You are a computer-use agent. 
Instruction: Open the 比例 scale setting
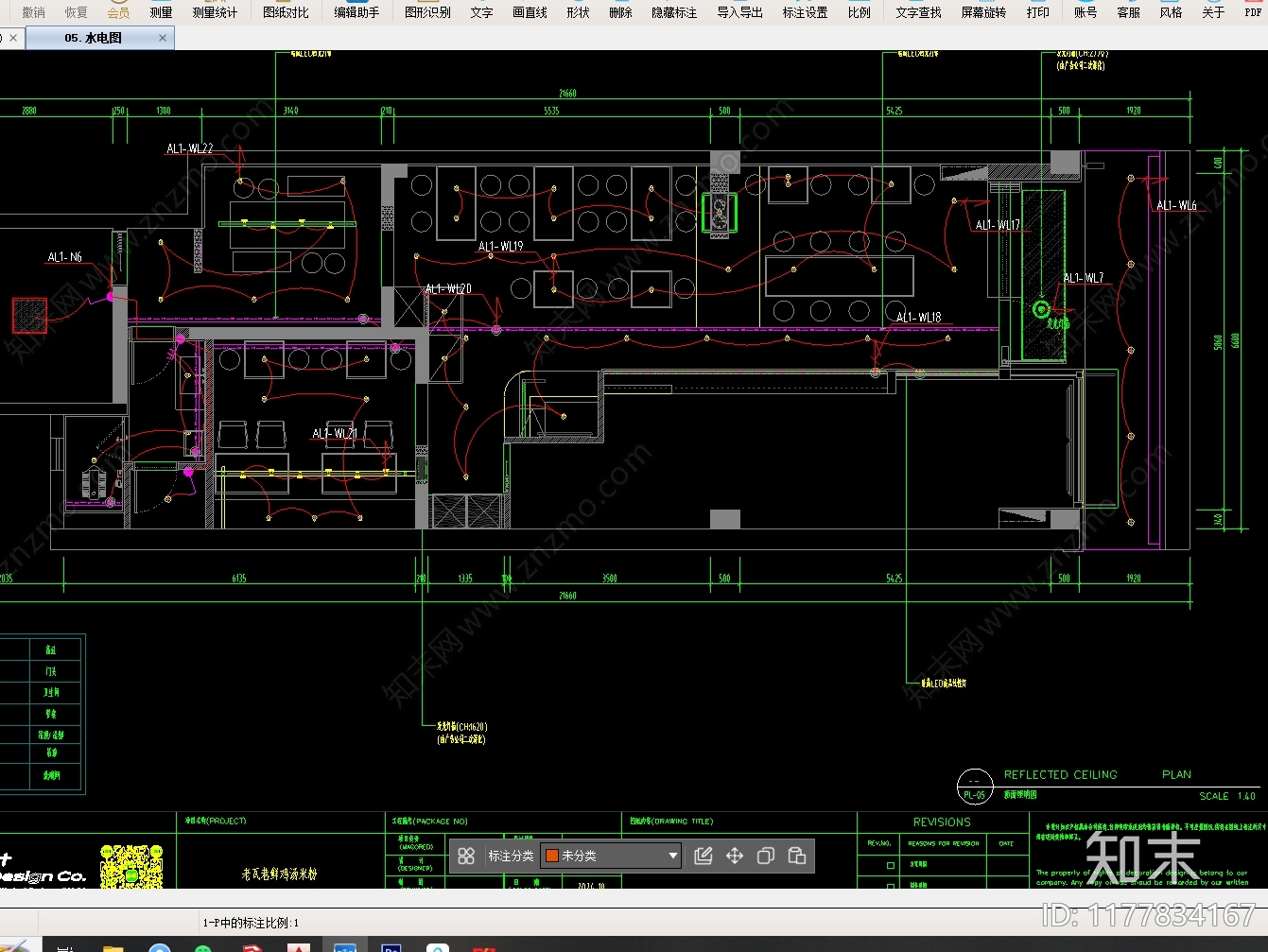[859, 12]
